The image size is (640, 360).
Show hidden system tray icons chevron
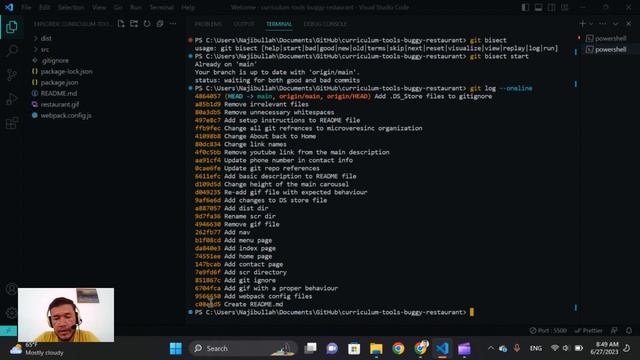coord(491,348)
